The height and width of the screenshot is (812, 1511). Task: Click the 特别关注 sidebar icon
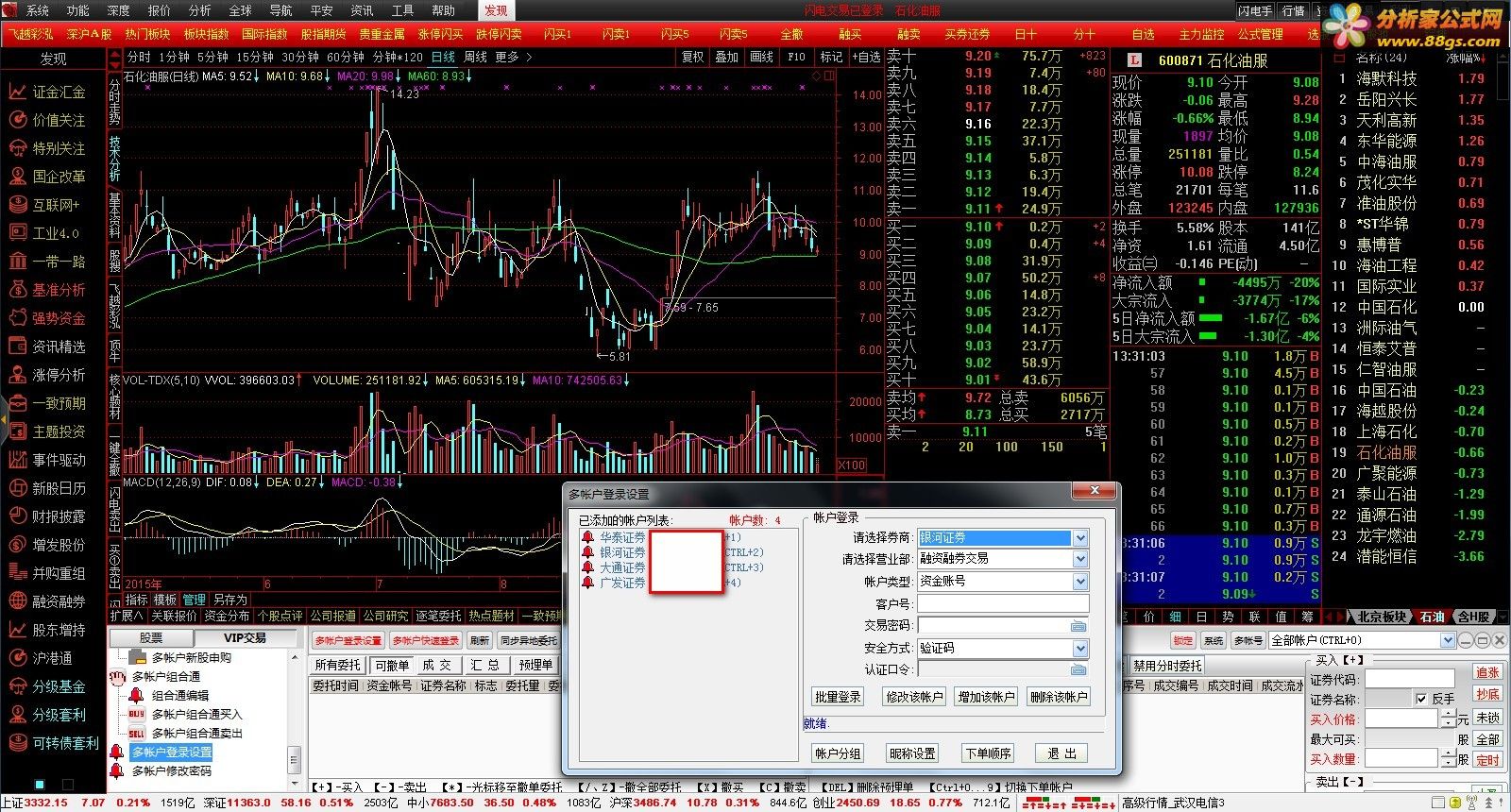coord(17,148)
